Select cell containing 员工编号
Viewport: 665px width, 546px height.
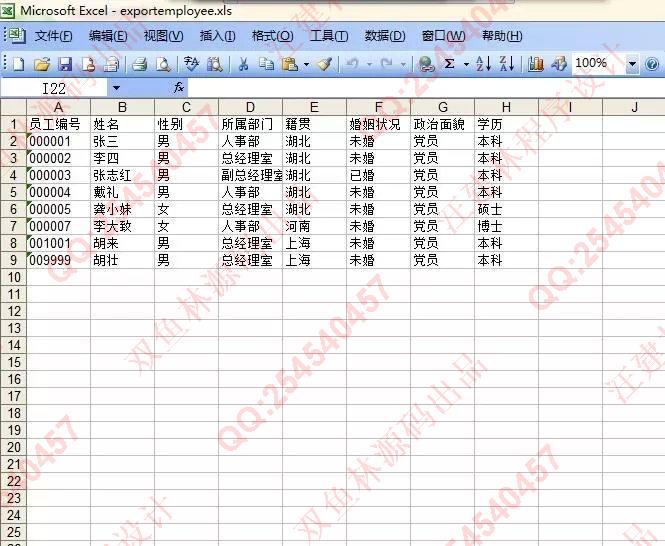[x=59, y=124]
